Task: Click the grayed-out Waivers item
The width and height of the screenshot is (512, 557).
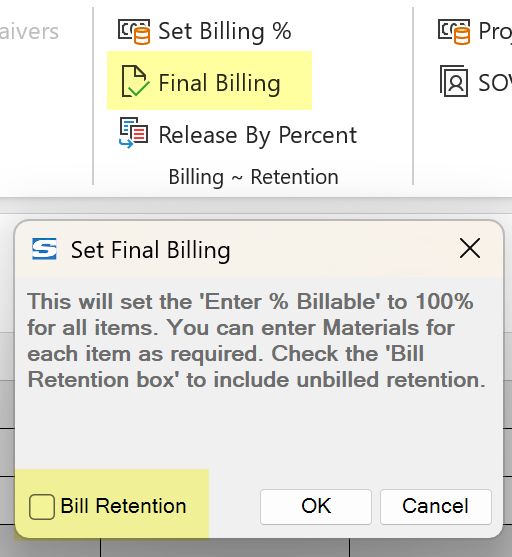Action: click(29, 32)
